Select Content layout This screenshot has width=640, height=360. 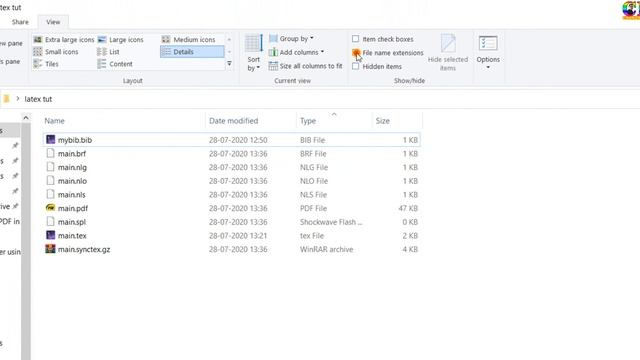click(x=115, y=64)
